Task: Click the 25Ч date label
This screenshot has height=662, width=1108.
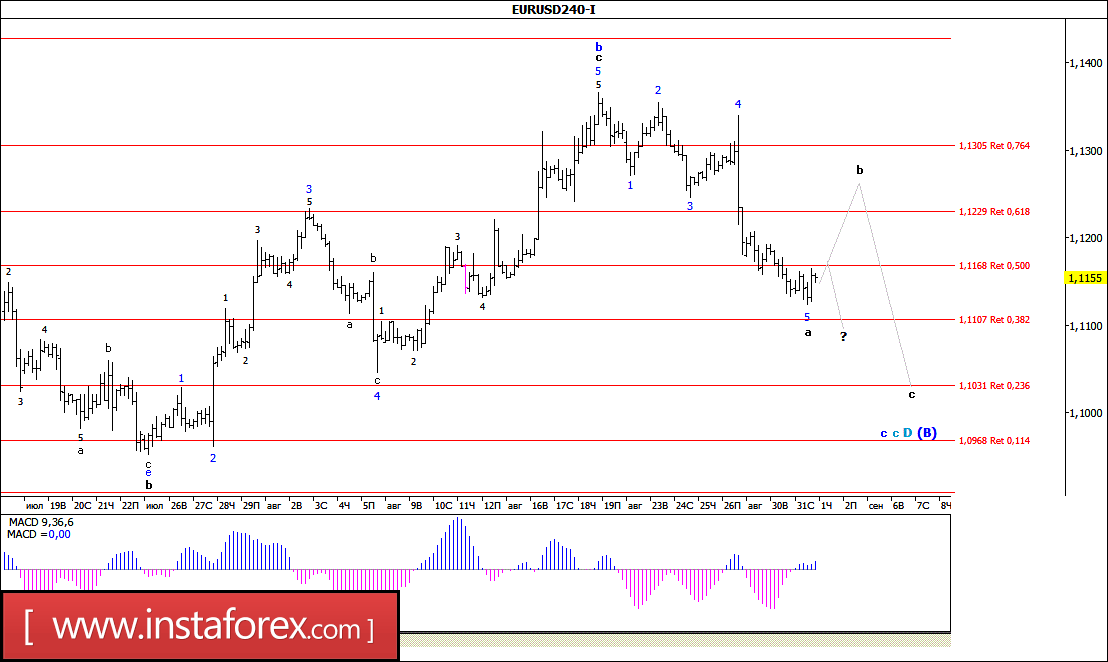Action: pyautogui.click(x=707, y=506)
